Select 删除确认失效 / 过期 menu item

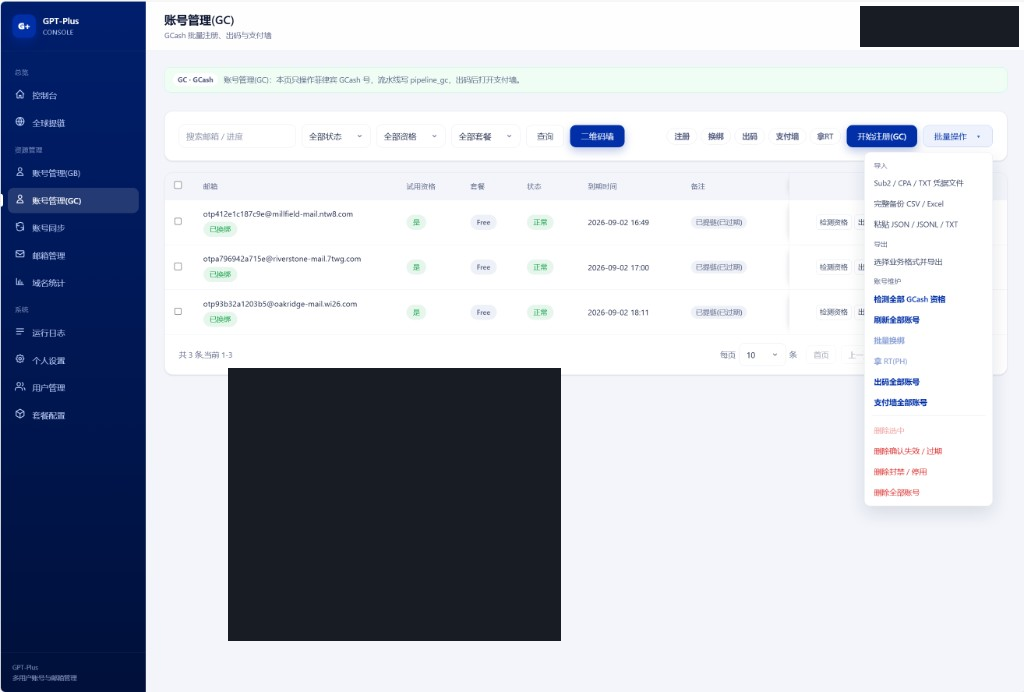pos(928,451)
